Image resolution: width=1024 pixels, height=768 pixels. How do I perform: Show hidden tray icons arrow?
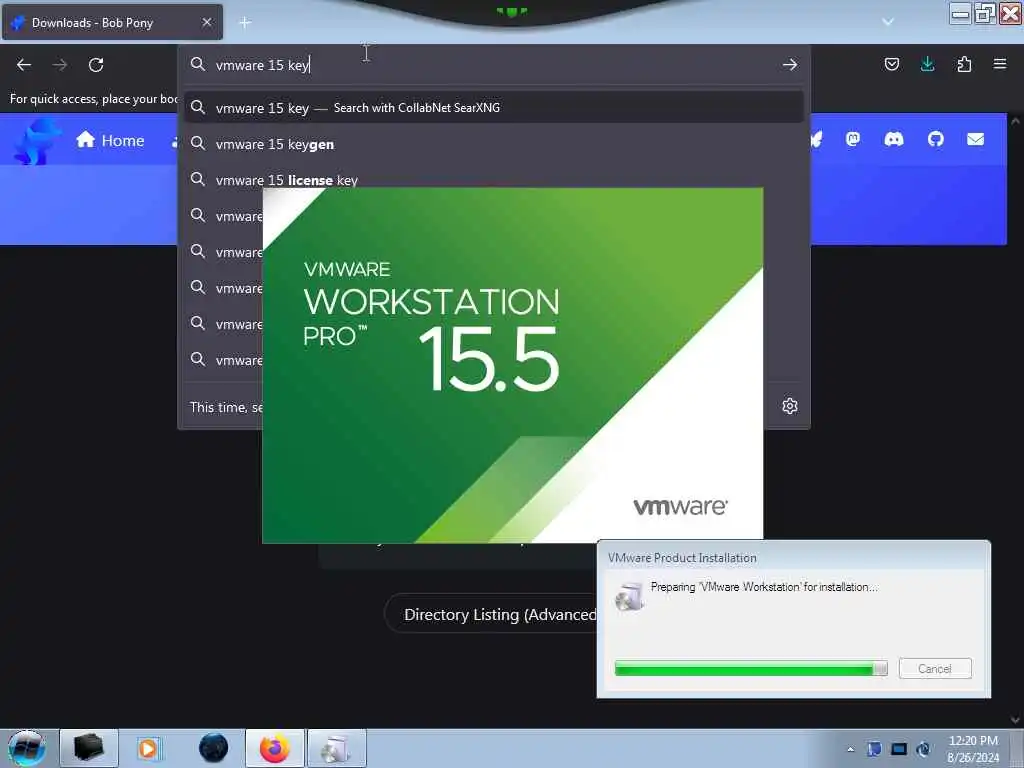(850, 749)
